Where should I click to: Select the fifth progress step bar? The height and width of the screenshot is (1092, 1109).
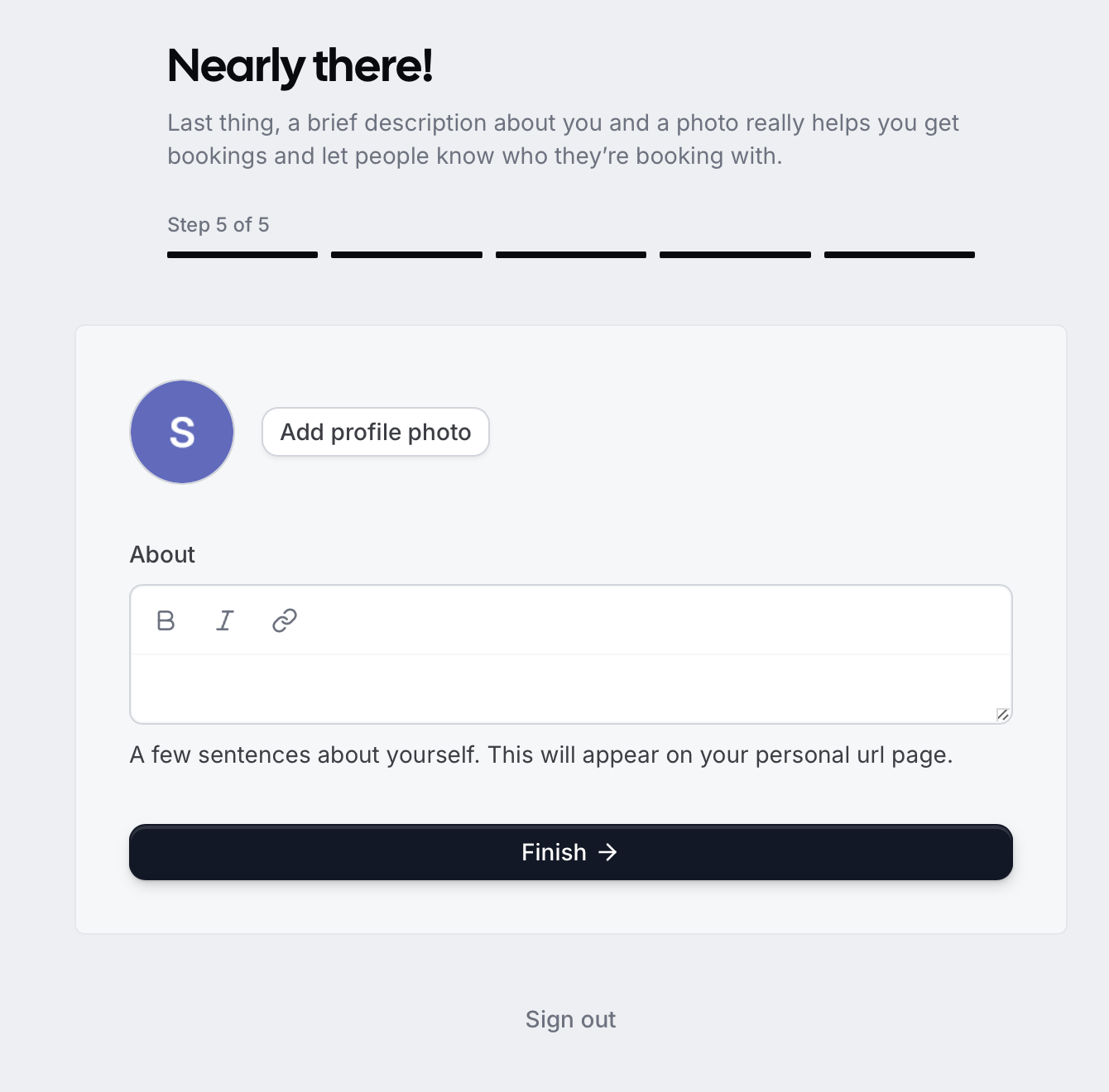click(900, 255)
